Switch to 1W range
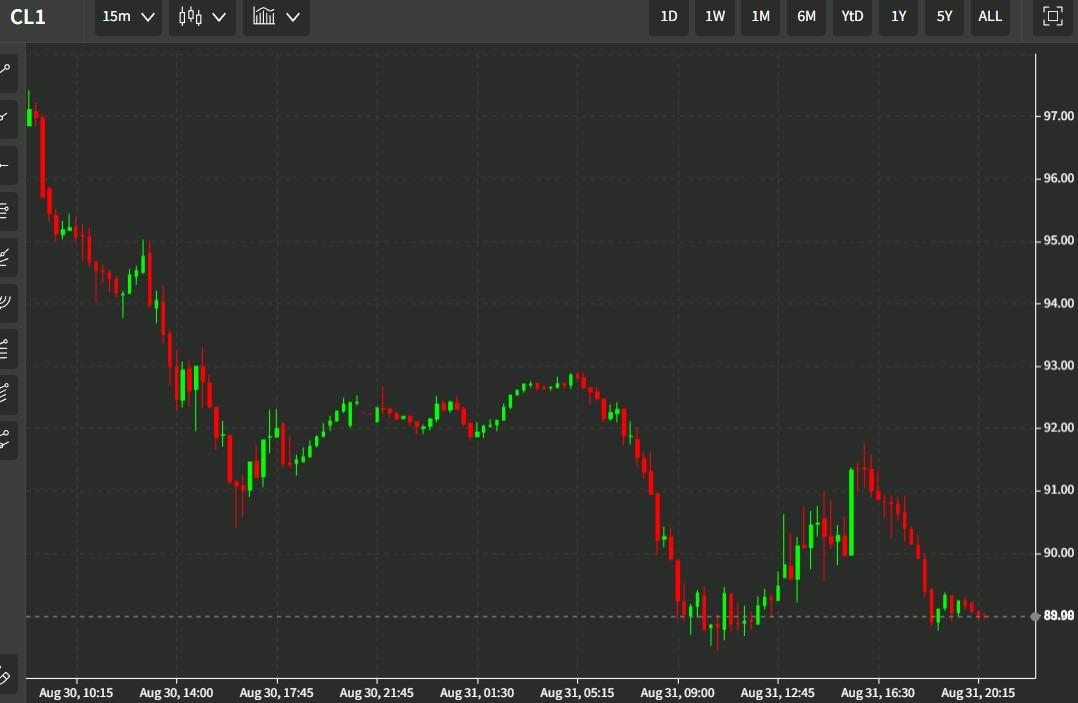The image size is (1078, 703). 715,16
